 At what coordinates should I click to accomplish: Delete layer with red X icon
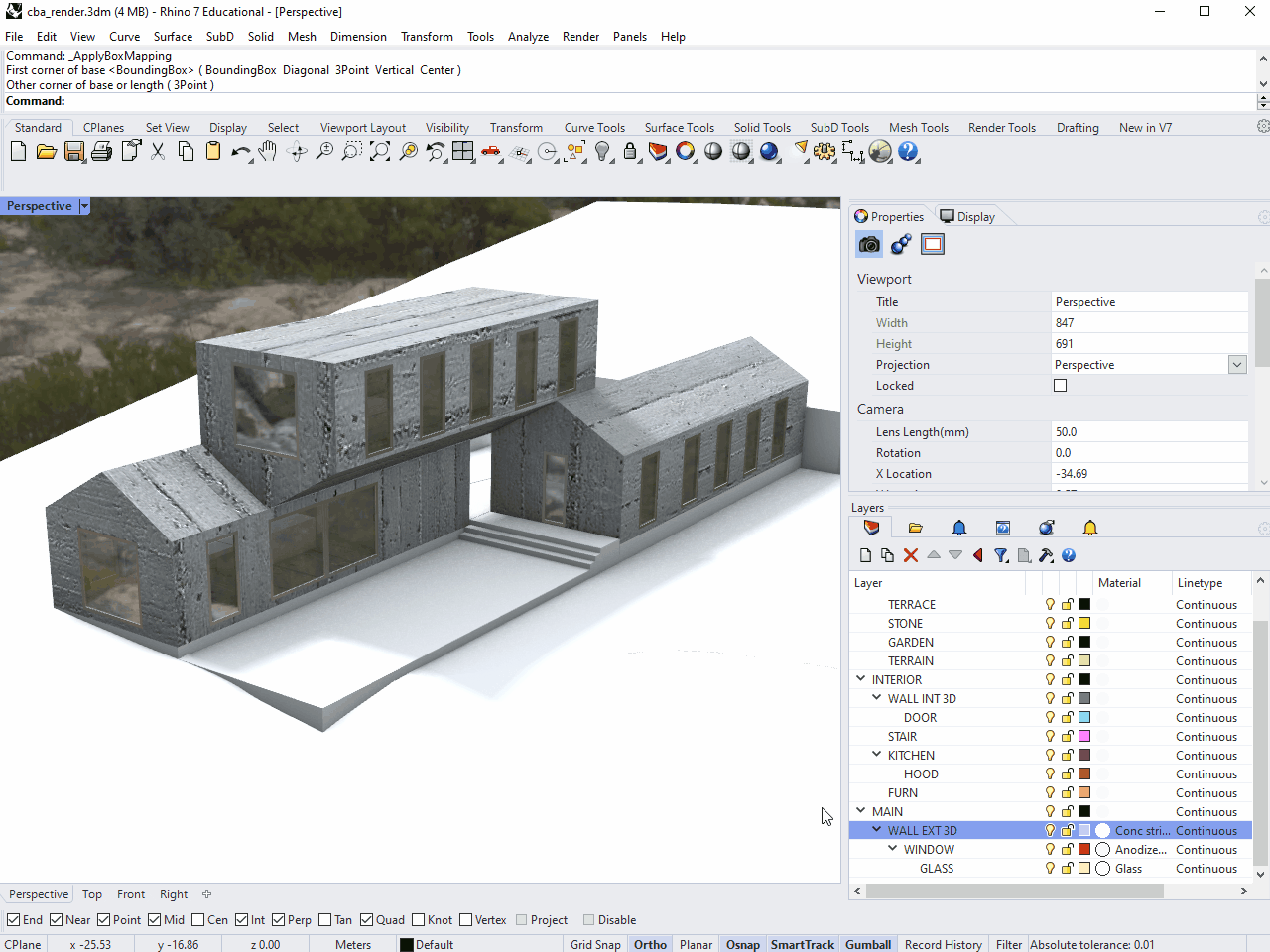point(911,555)
